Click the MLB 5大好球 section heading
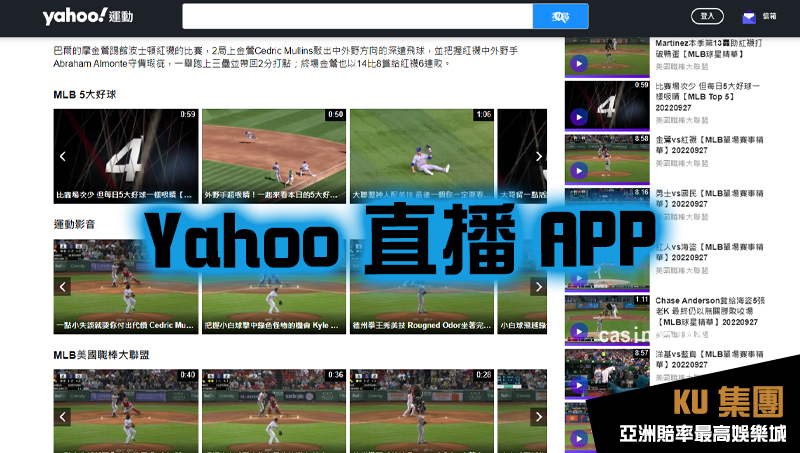The image size is (800, 453). [x=85, y=94]
